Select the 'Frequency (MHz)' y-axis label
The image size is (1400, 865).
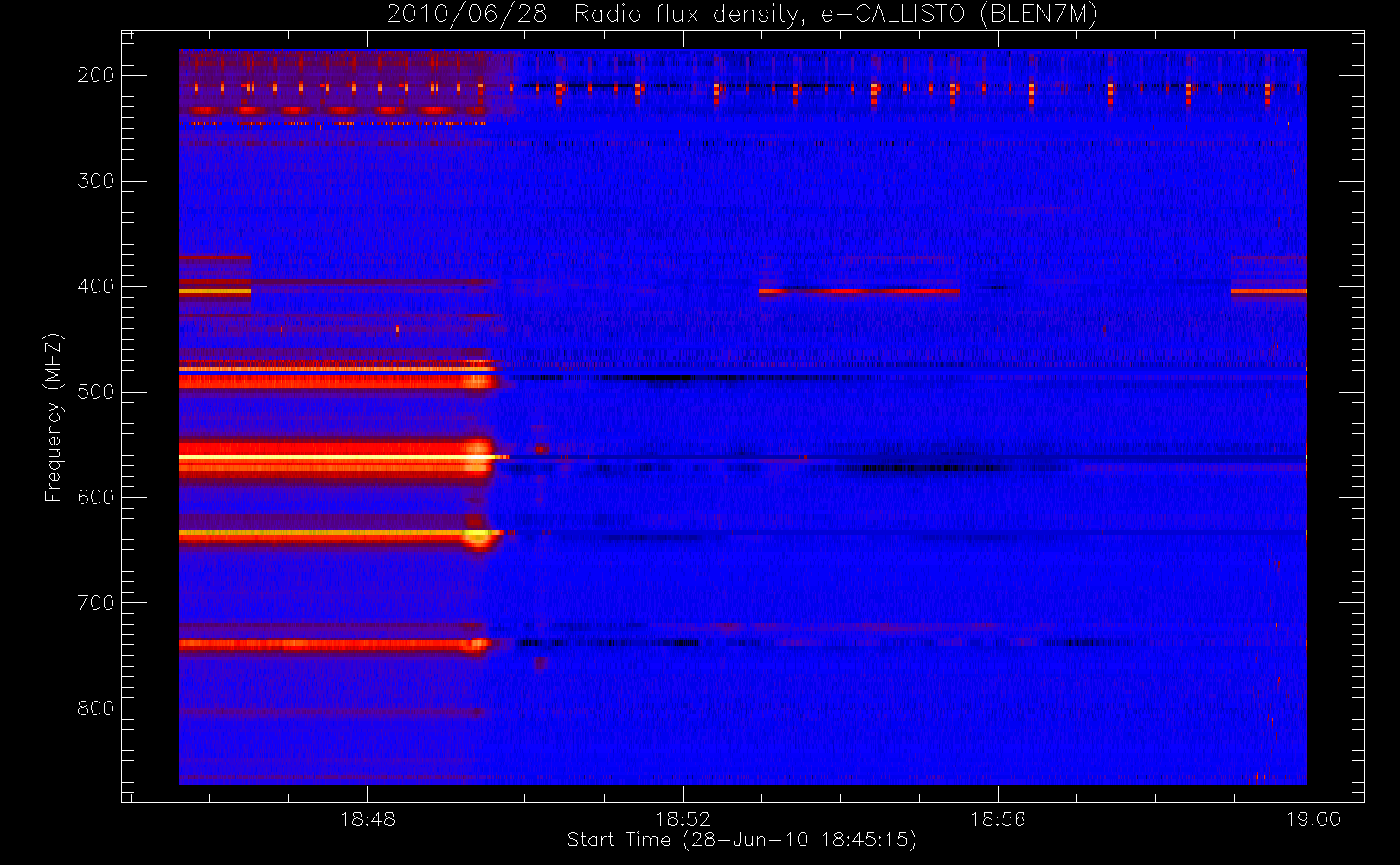click(53, 417)
